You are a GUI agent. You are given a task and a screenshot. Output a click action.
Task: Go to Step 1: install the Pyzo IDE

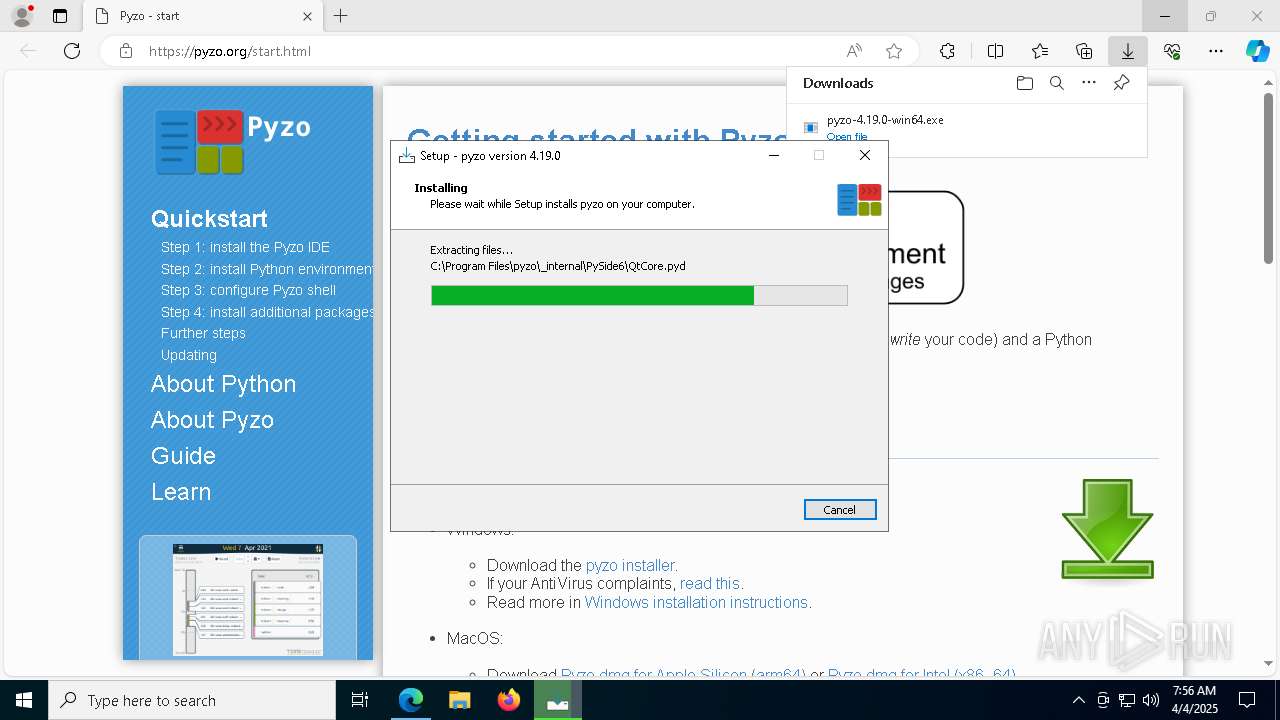245,247
